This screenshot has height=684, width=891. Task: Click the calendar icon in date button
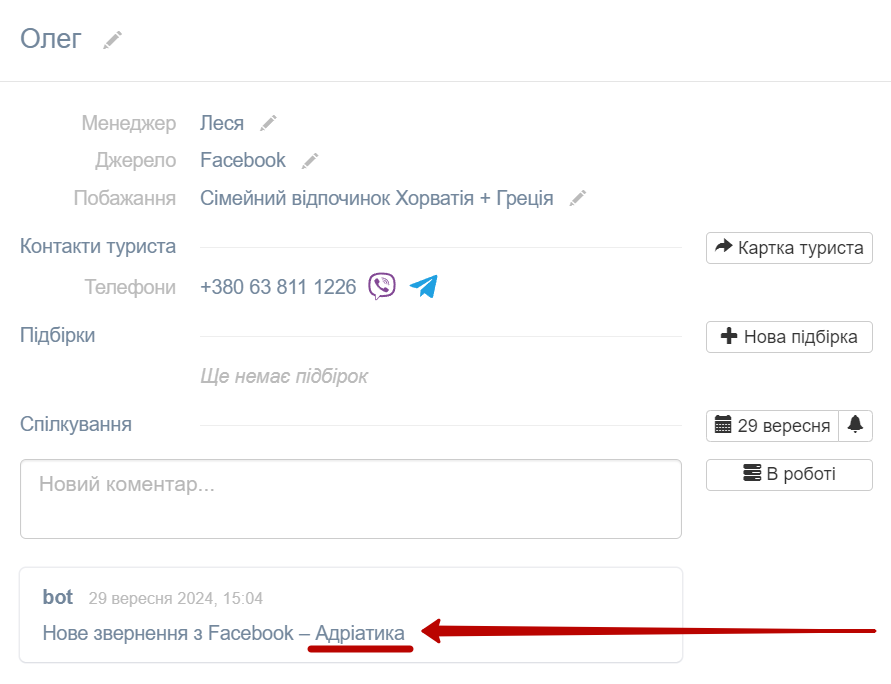pyautogui.click(x=723, y=424)
